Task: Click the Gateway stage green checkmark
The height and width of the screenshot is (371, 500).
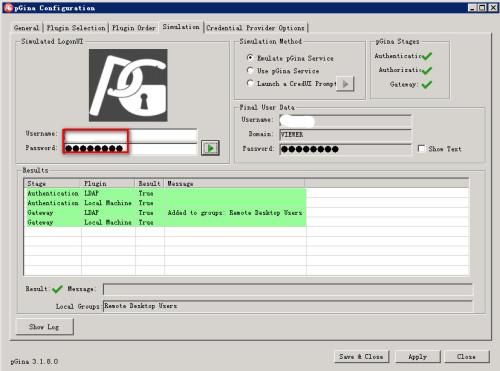Action: [x=427, y=85]
